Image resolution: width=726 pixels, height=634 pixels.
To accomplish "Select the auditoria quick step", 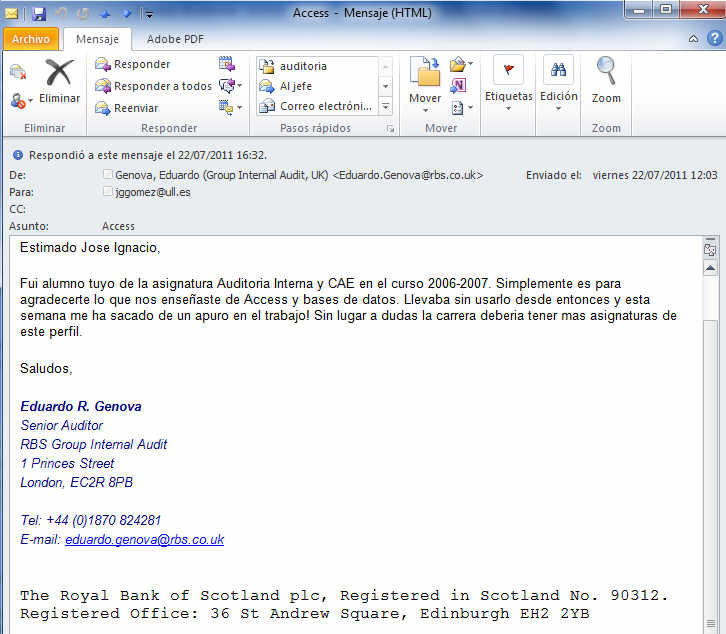I will pyautogui.click(x=303, y=66).
